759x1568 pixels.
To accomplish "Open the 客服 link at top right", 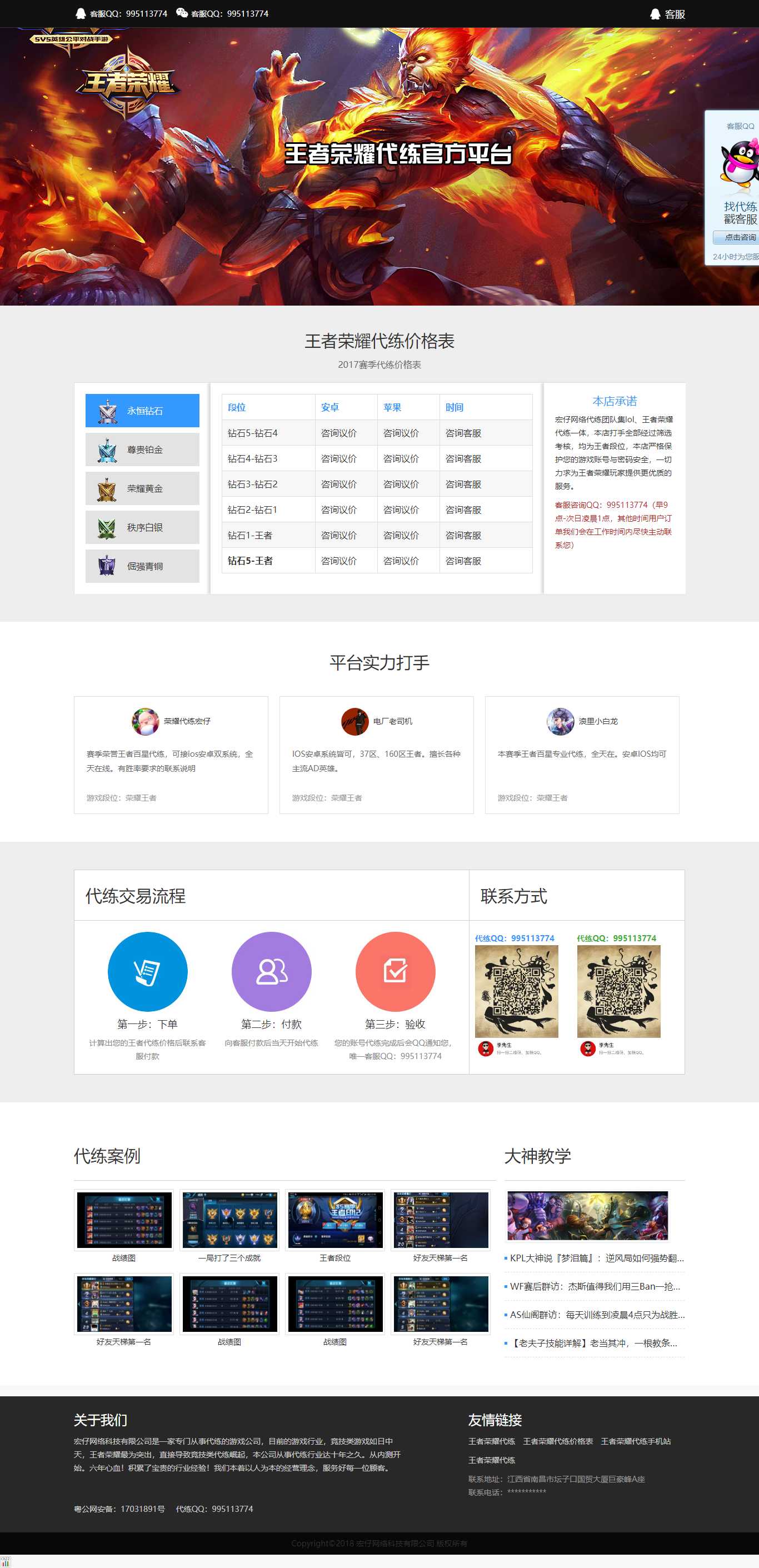I will point(675,14).
